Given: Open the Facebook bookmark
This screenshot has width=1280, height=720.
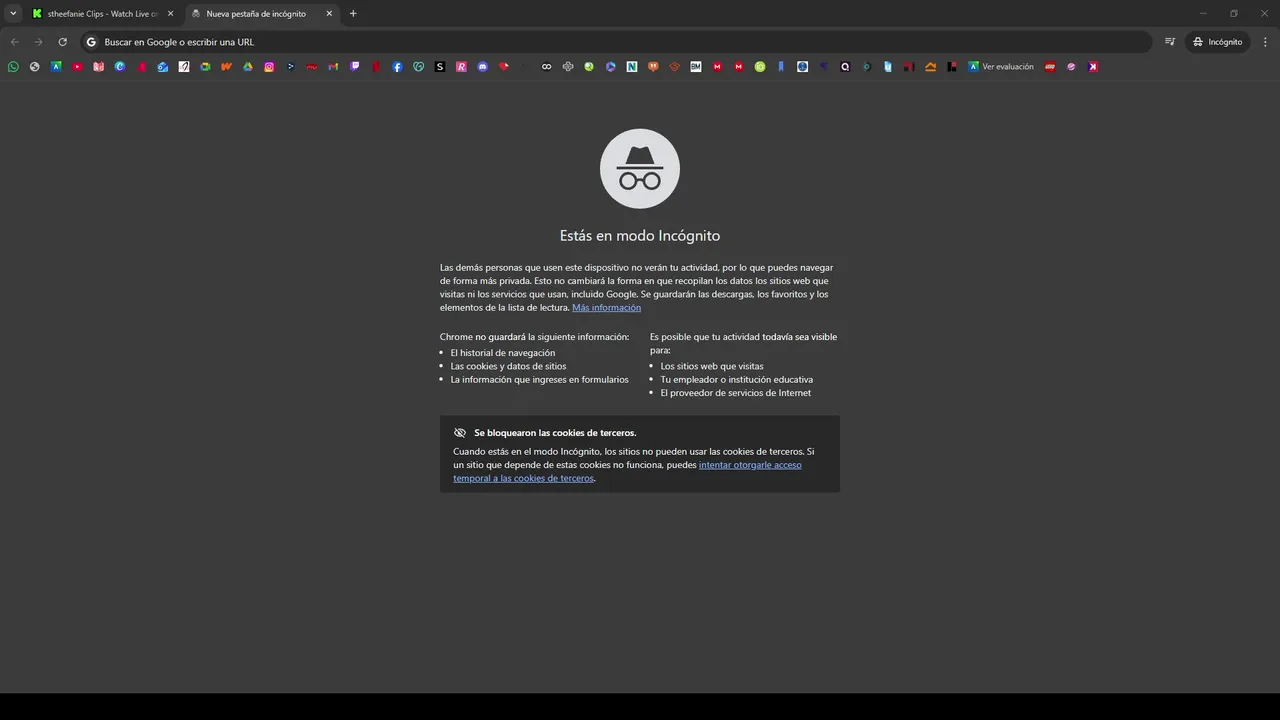Looking at the screenshot, I should pos(397,67).
